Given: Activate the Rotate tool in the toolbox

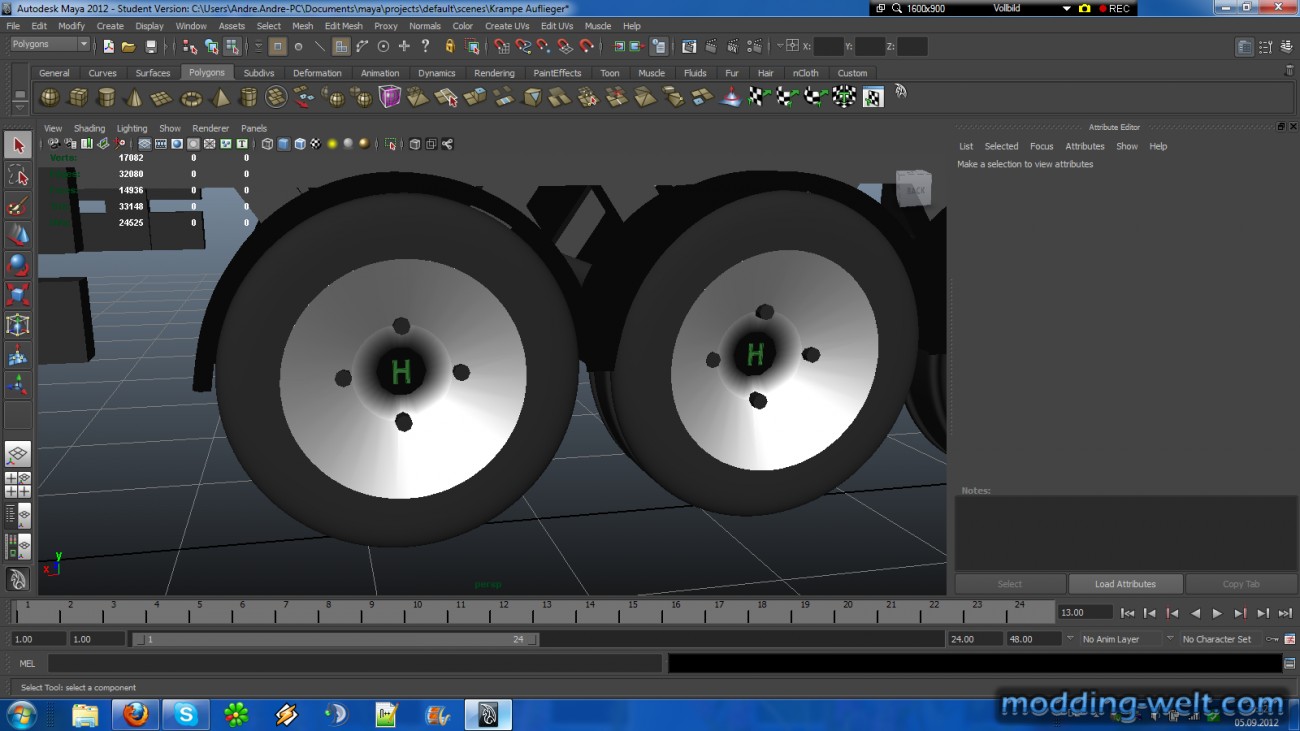Looking at the screenshot, I should (x=18, y=265).
